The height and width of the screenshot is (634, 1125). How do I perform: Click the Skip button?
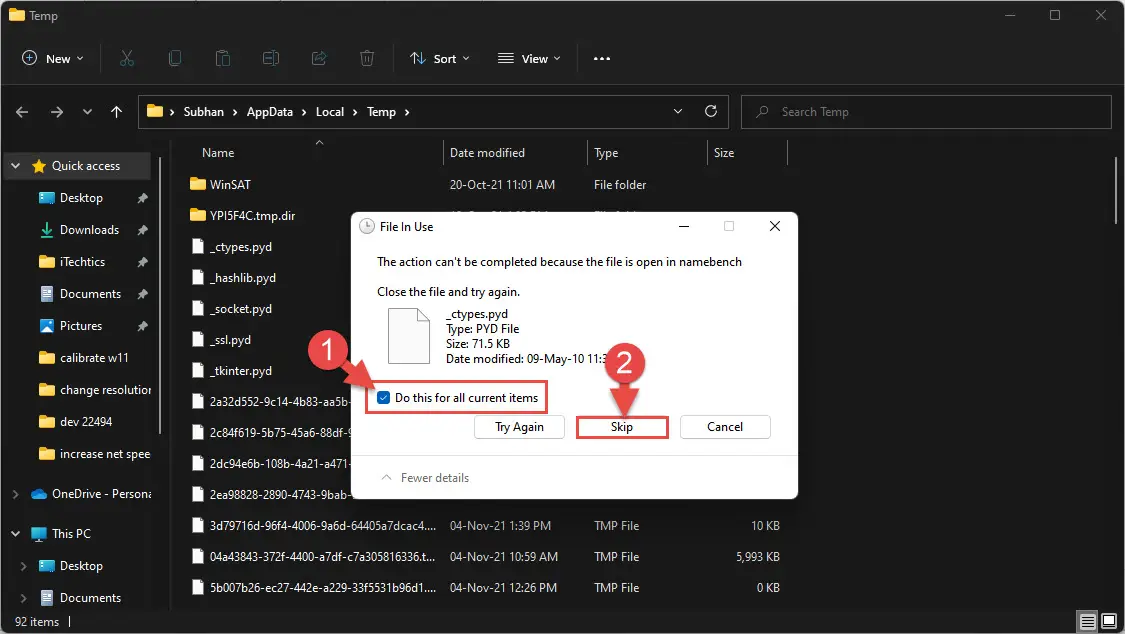coord(622,427)
